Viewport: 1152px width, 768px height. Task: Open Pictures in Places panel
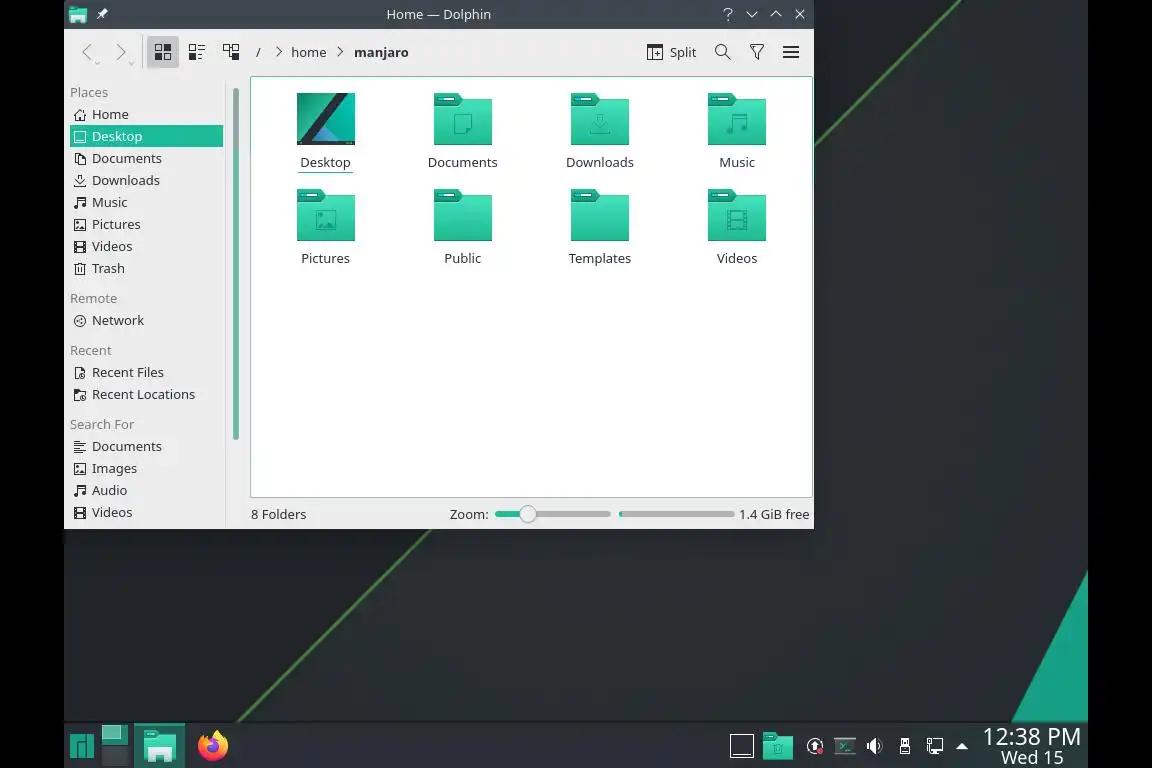(x=146, y=225)
